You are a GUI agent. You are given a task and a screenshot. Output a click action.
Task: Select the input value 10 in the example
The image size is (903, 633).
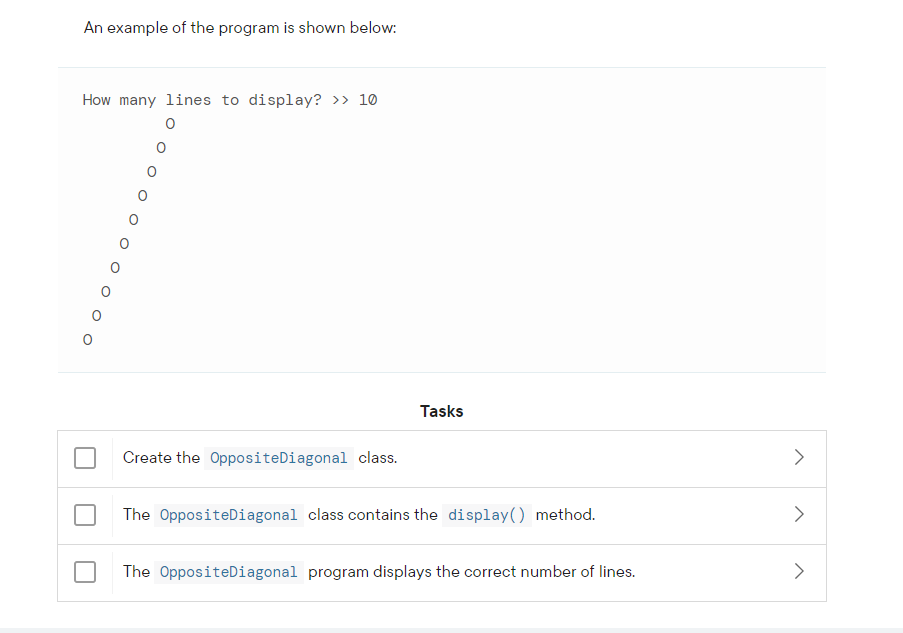(x=369, y=99)
